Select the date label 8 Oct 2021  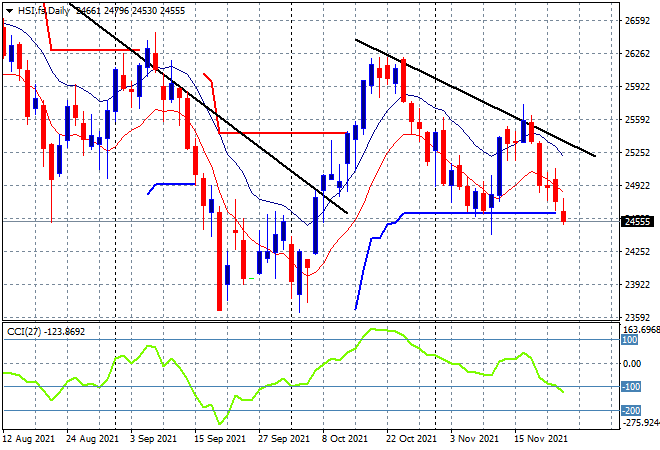(345, 439)
